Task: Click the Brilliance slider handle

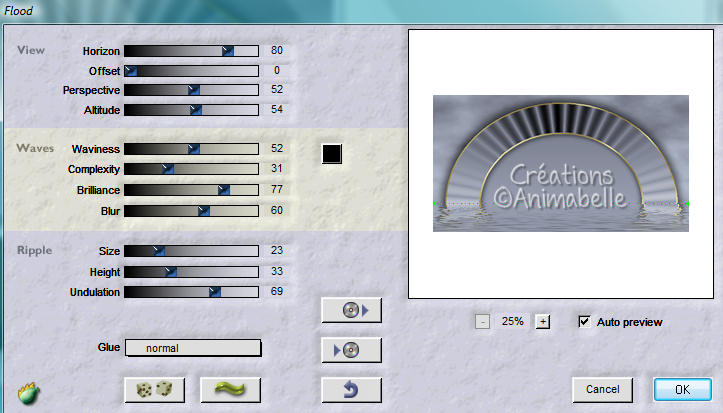Action: (x=224, y=190)
